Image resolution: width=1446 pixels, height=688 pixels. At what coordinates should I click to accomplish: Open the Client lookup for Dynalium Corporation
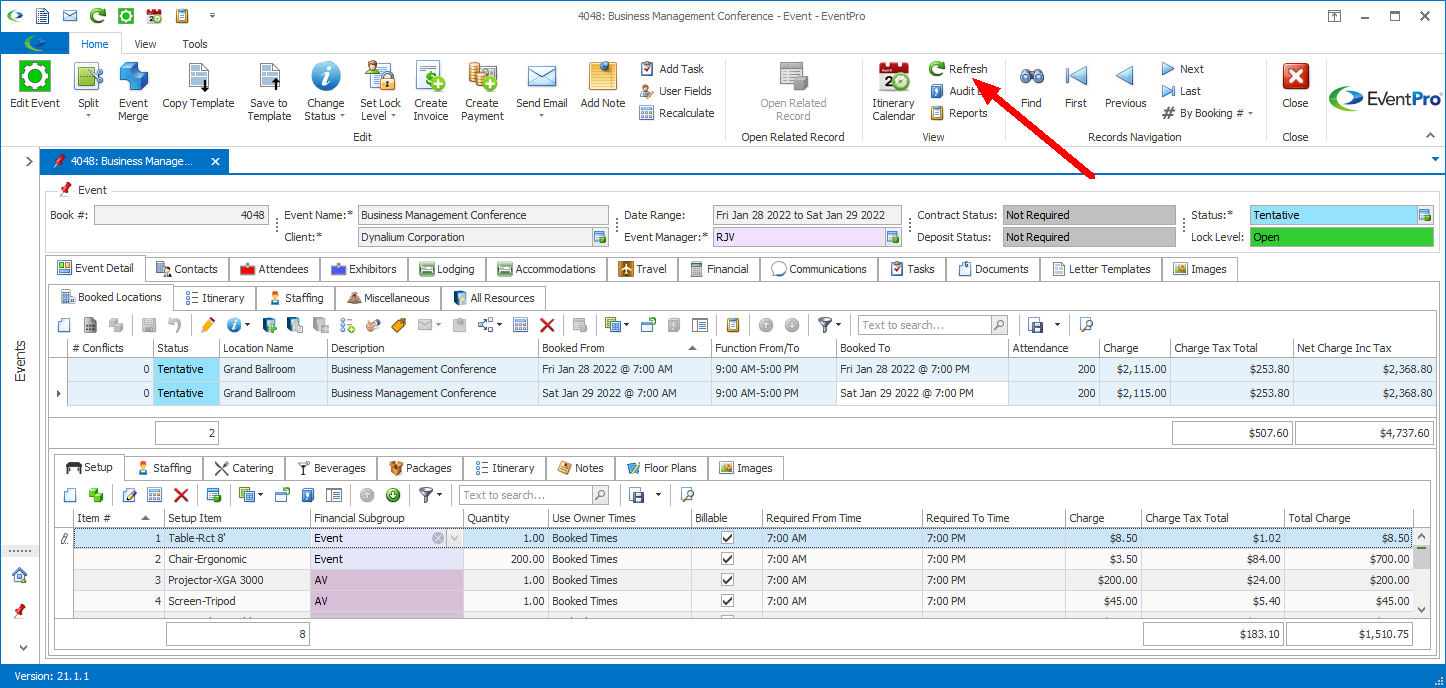600,237
